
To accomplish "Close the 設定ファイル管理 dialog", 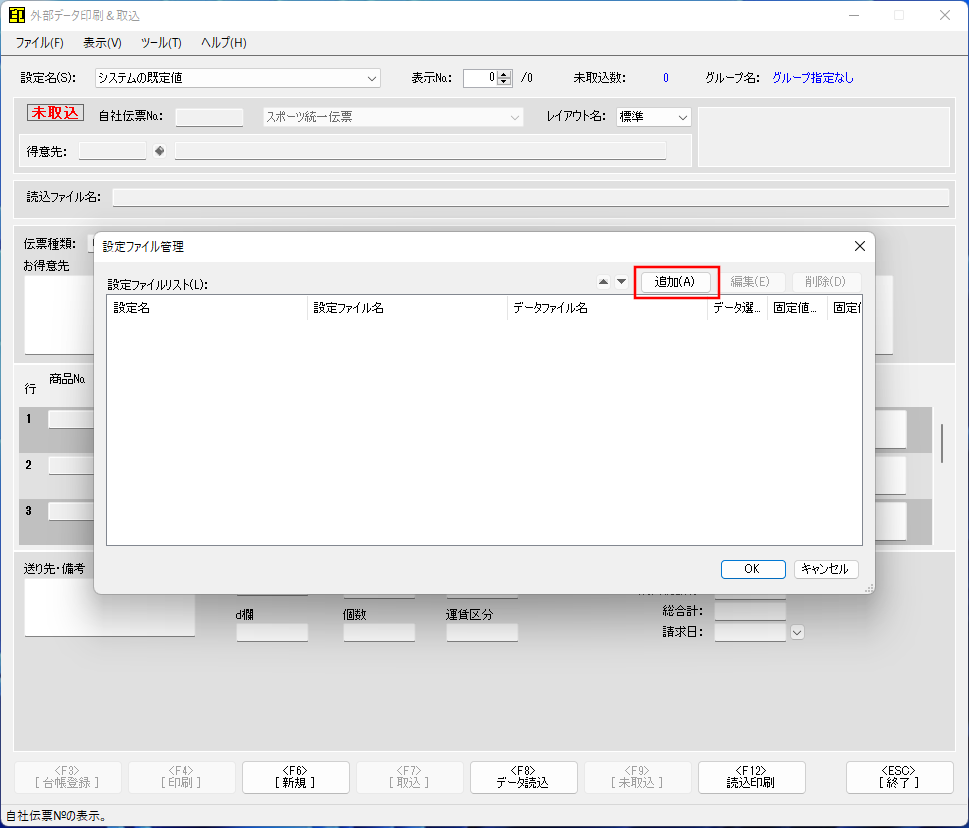I will point(860,247).
